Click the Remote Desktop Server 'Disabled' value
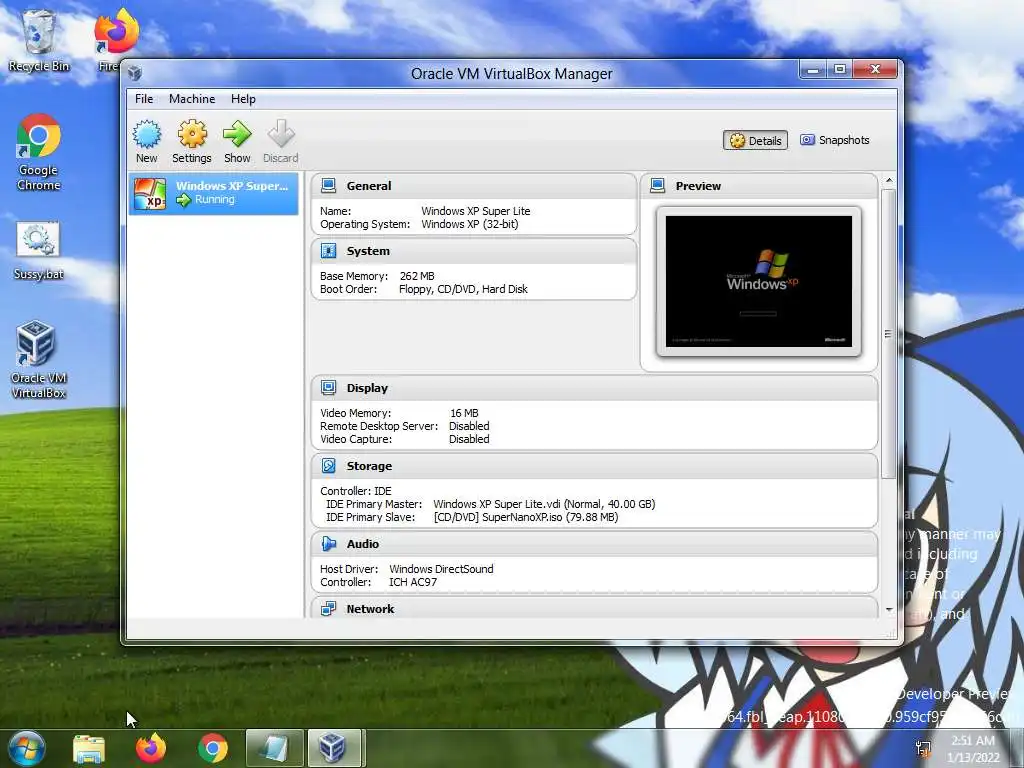 [x=469, y=426]
